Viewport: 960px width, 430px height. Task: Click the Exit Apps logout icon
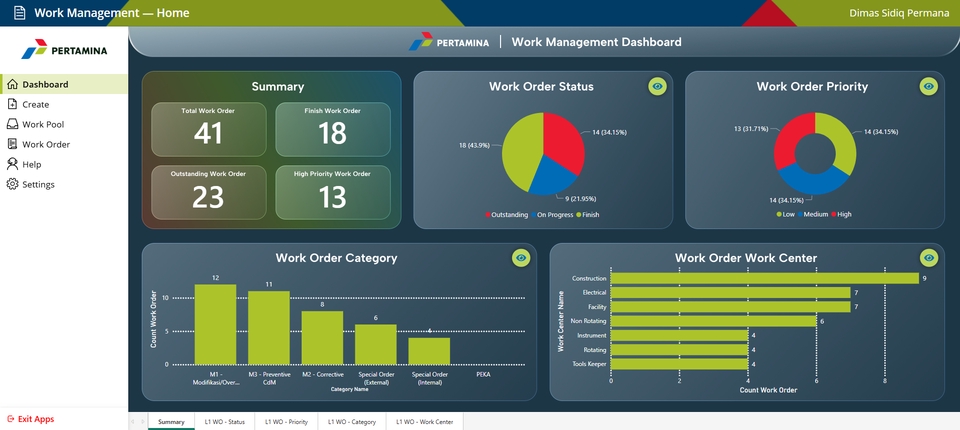[x=10, y=419]
